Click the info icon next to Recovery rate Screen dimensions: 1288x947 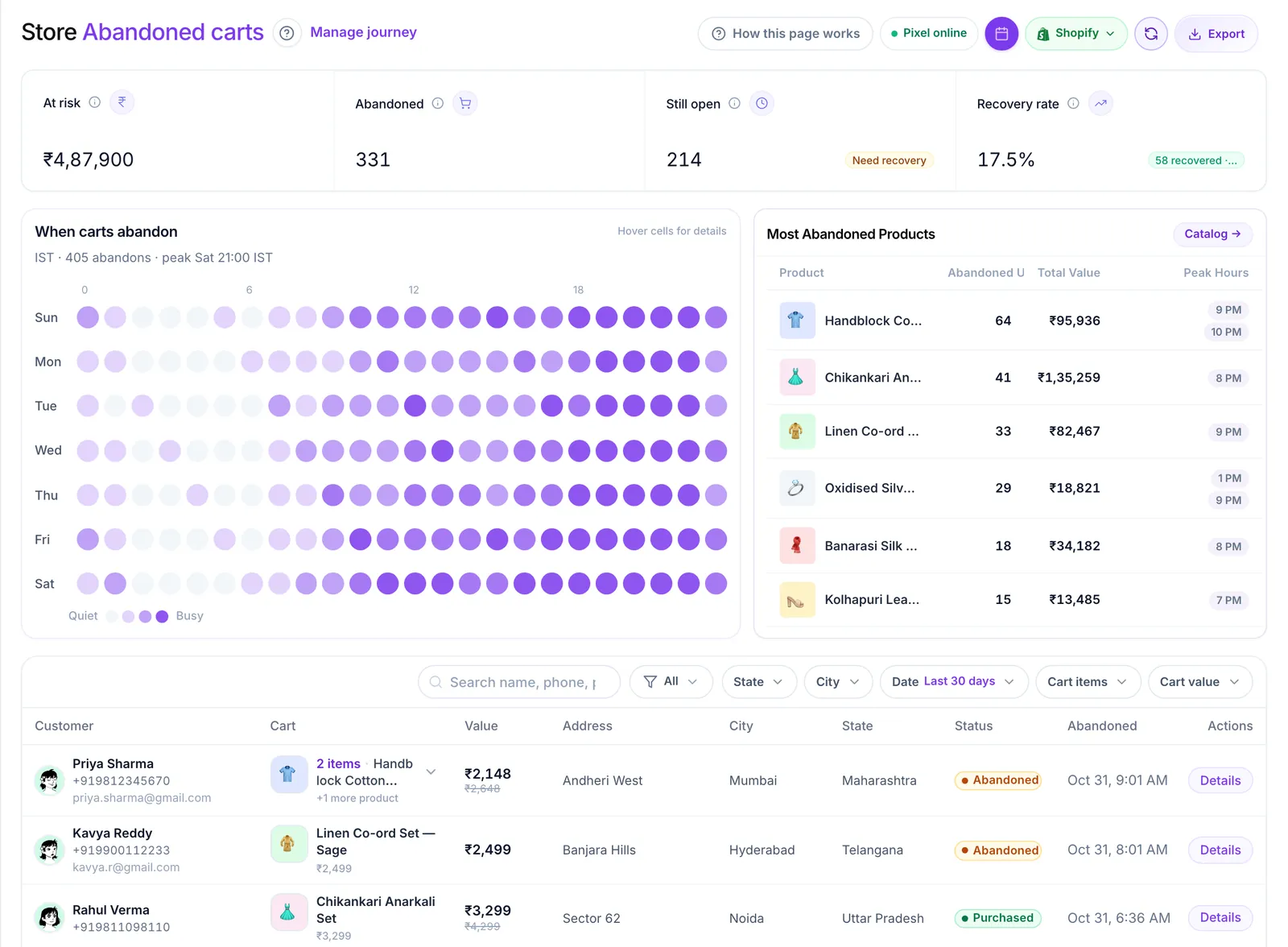pos(1073,103)
